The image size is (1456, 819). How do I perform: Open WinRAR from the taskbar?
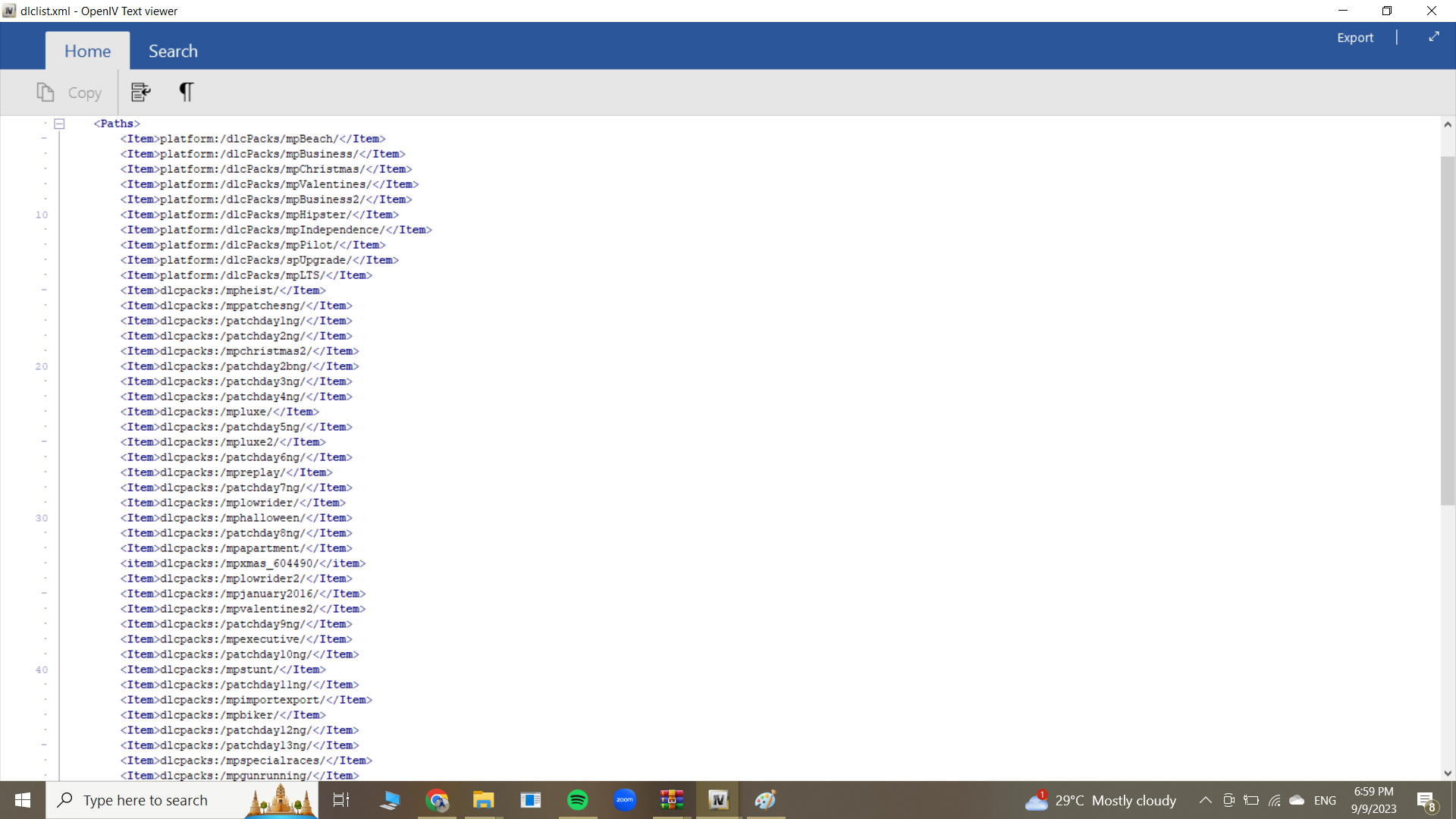pyautogui.click(x=672, y=800)
